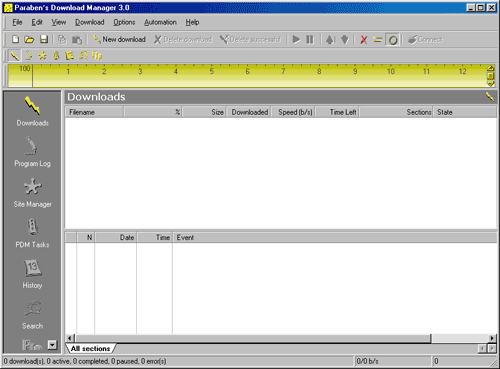The height and width of the screenshot is (369, 500).
Task: Select the FTP icon in small toolbar
Action: pyautogui.click(x=97, y=55)
